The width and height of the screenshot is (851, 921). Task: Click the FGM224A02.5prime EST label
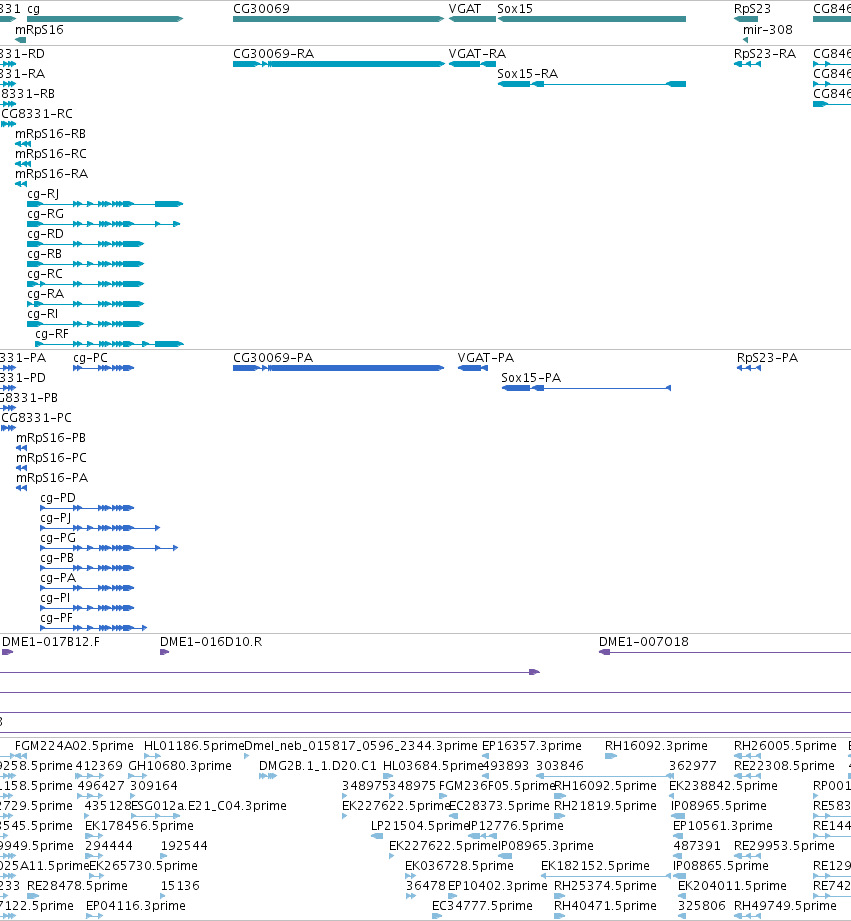pyautogui.click(x=74, y=745)
